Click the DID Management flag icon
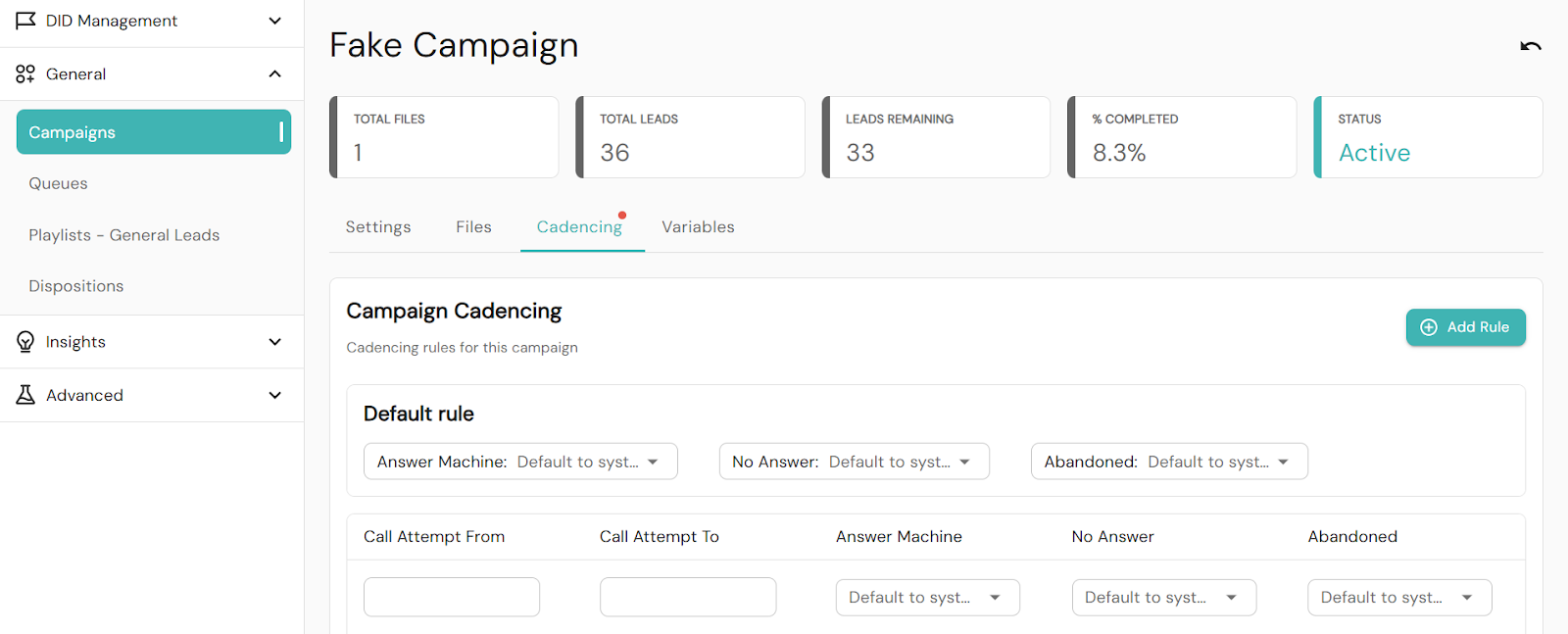1568x634 pixels. pyautogui.click(x=25, y=21)
